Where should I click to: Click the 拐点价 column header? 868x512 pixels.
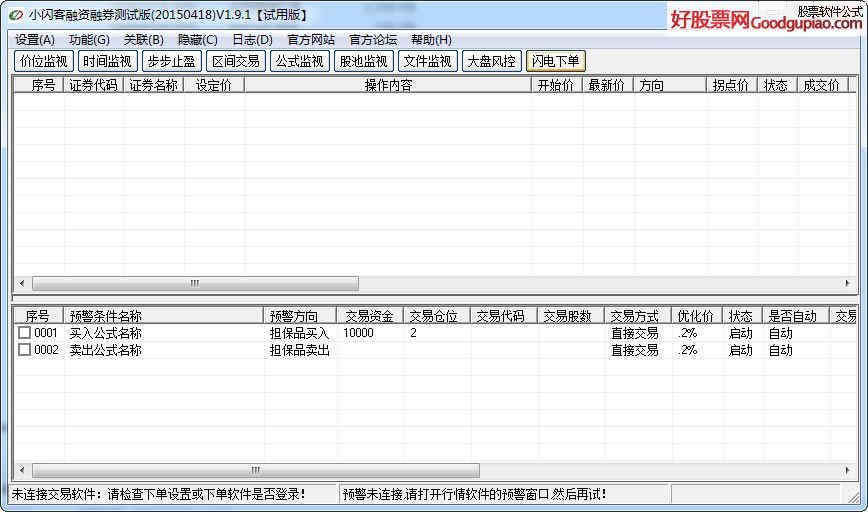point(731,85)
